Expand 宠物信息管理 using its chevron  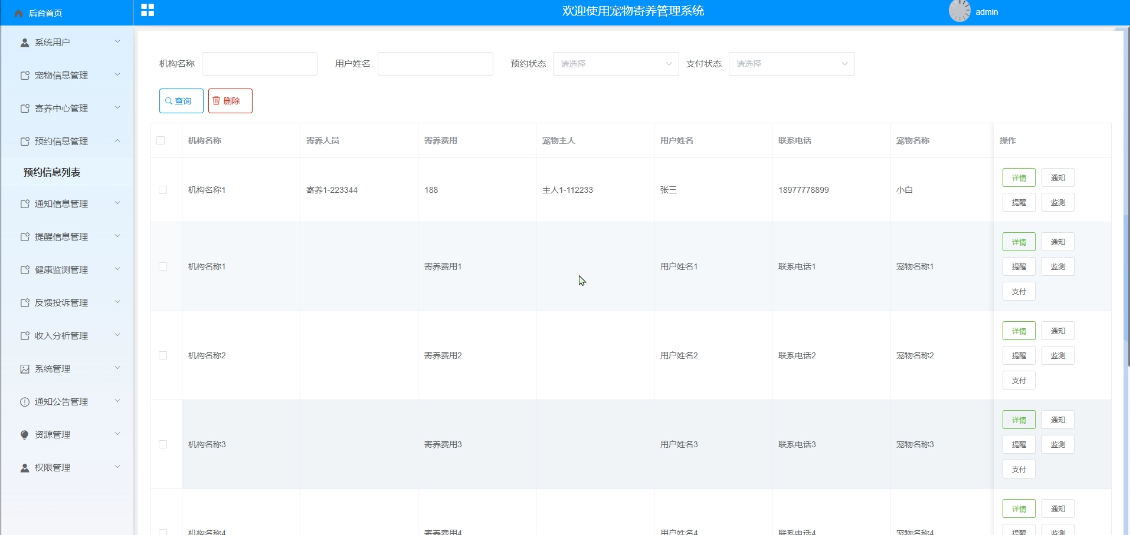click(x=117, y=75)
